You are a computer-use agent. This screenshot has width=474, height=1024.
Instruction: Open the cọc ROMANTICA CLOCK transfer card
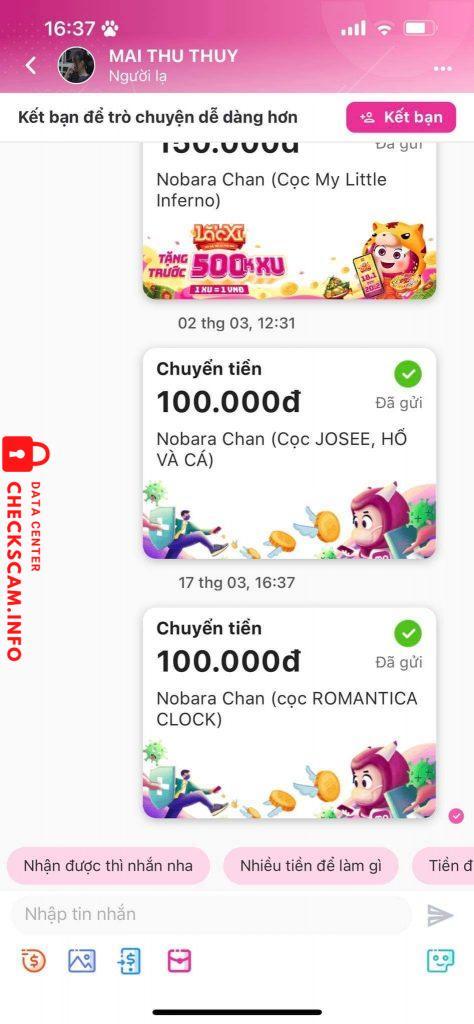pos(289,712)
